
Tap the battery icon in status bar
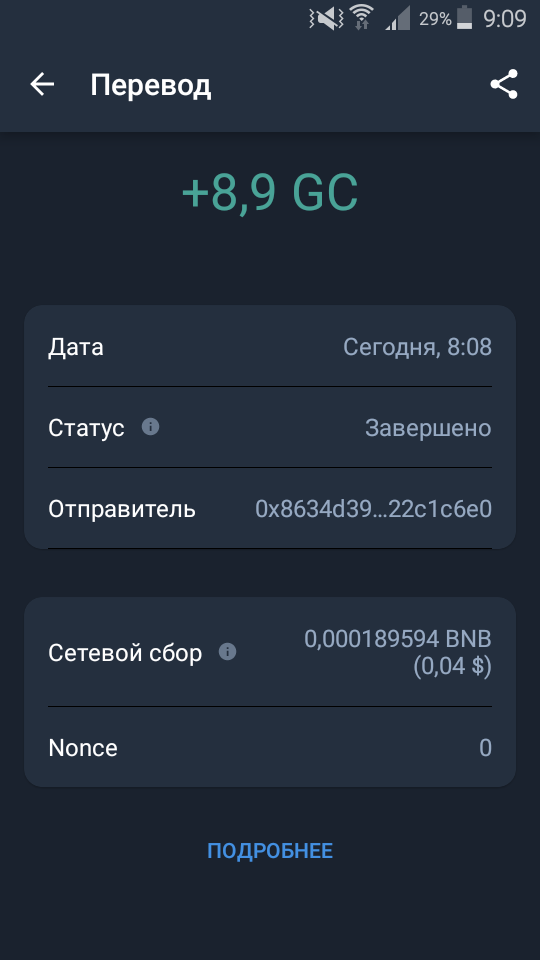(x=465, y=17)
